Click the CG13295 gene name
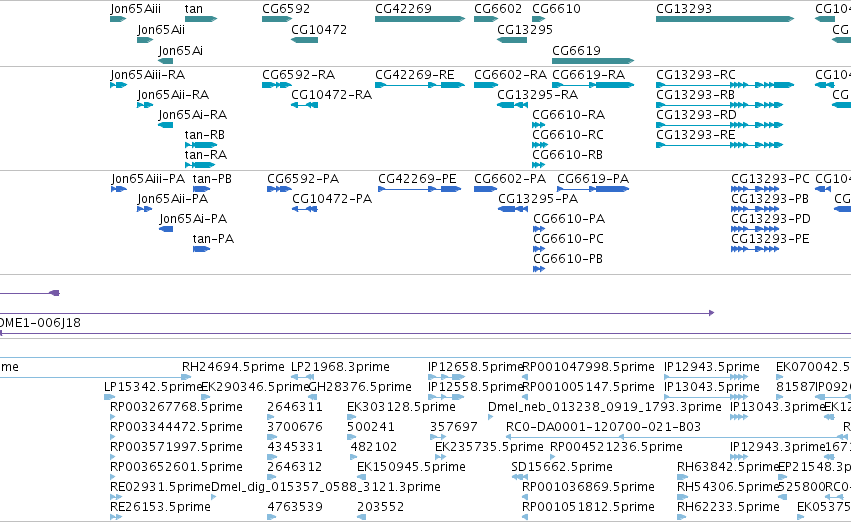 click(x=525, y=29)
